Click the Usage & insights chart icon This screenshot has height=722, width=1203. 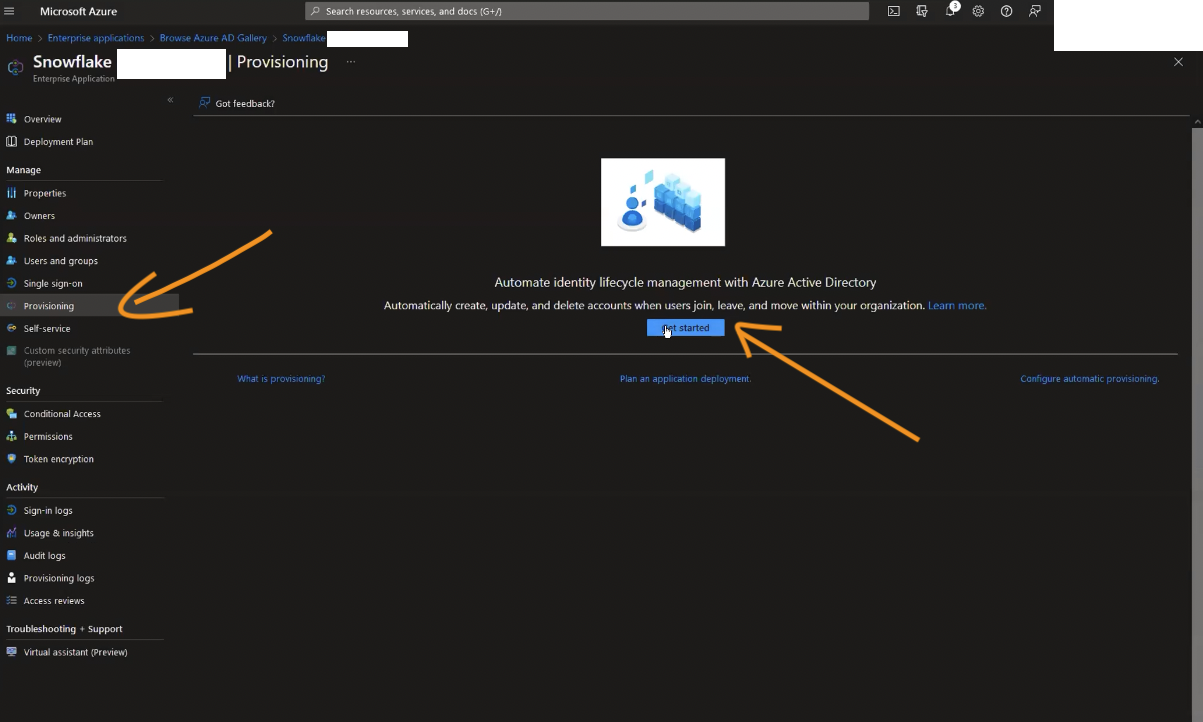pyautogui.click(x=12, y=533)
